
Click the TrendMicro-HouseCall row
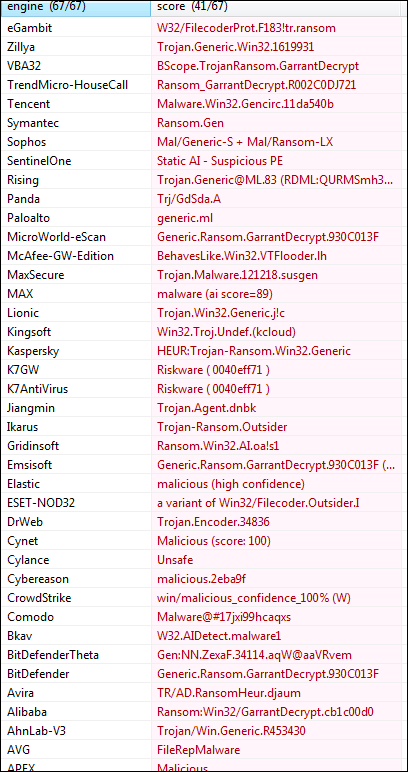pos(204,85)
